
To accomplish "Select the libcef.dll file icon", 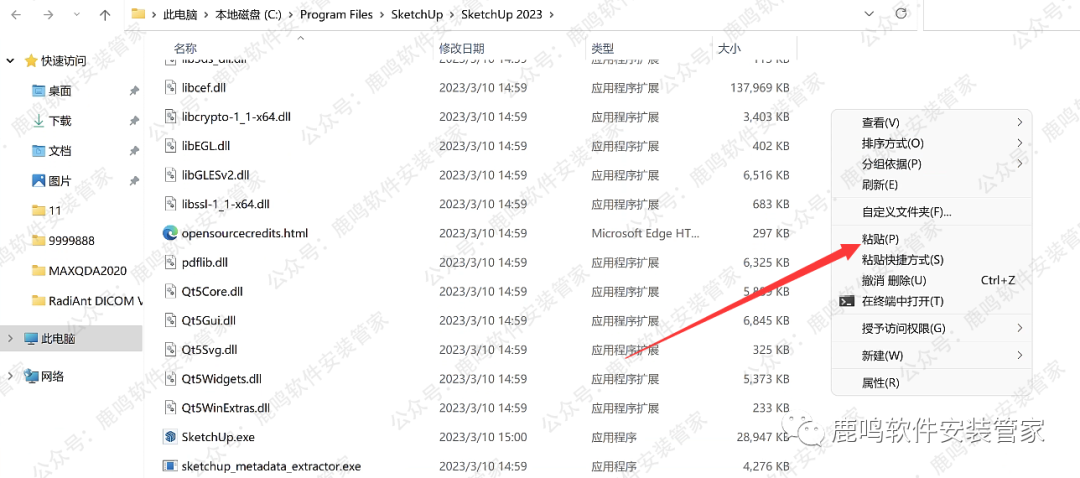I will click(170, 87).
